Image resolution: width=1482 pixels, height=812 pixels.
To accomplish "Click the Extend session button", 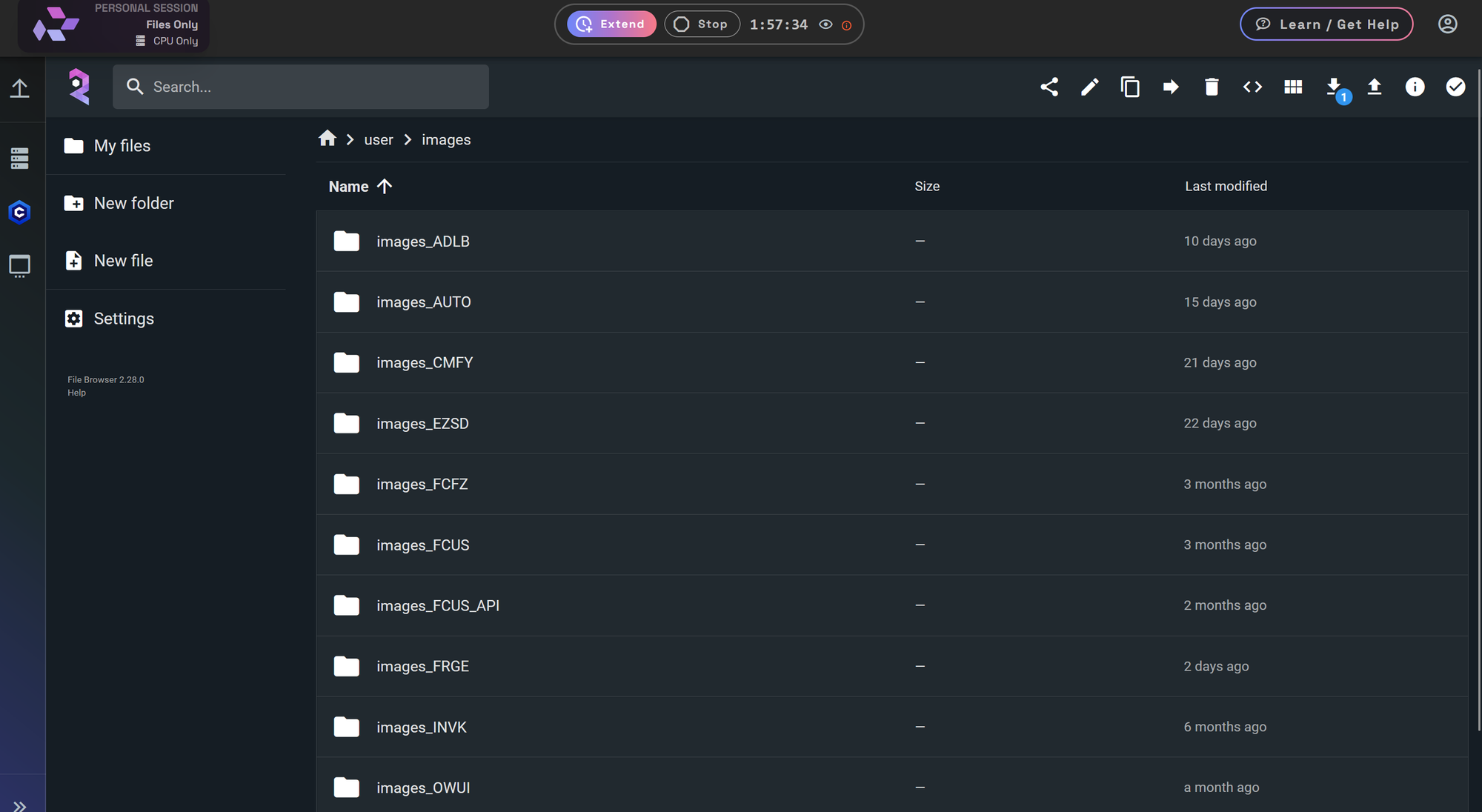I will point(611,24).
